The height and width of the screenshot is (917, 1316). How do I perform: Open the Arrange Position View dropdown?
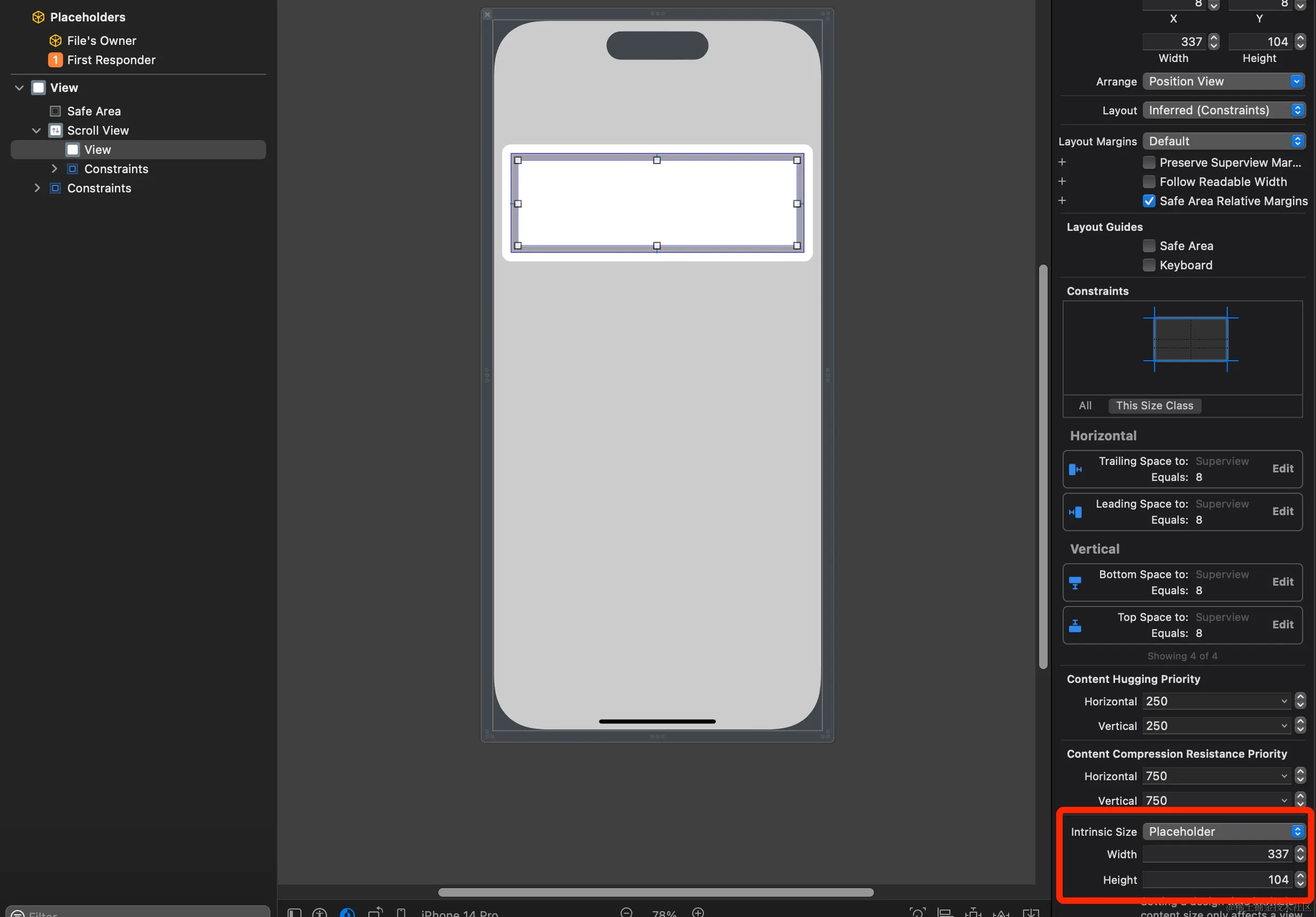coord(1223,81)
